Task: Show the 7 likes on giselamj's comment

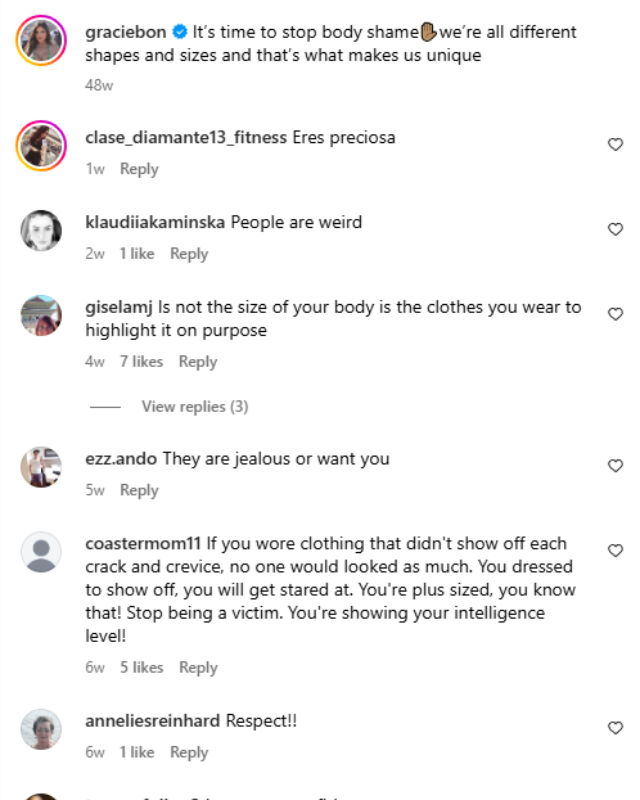Action: pos(141,362)
